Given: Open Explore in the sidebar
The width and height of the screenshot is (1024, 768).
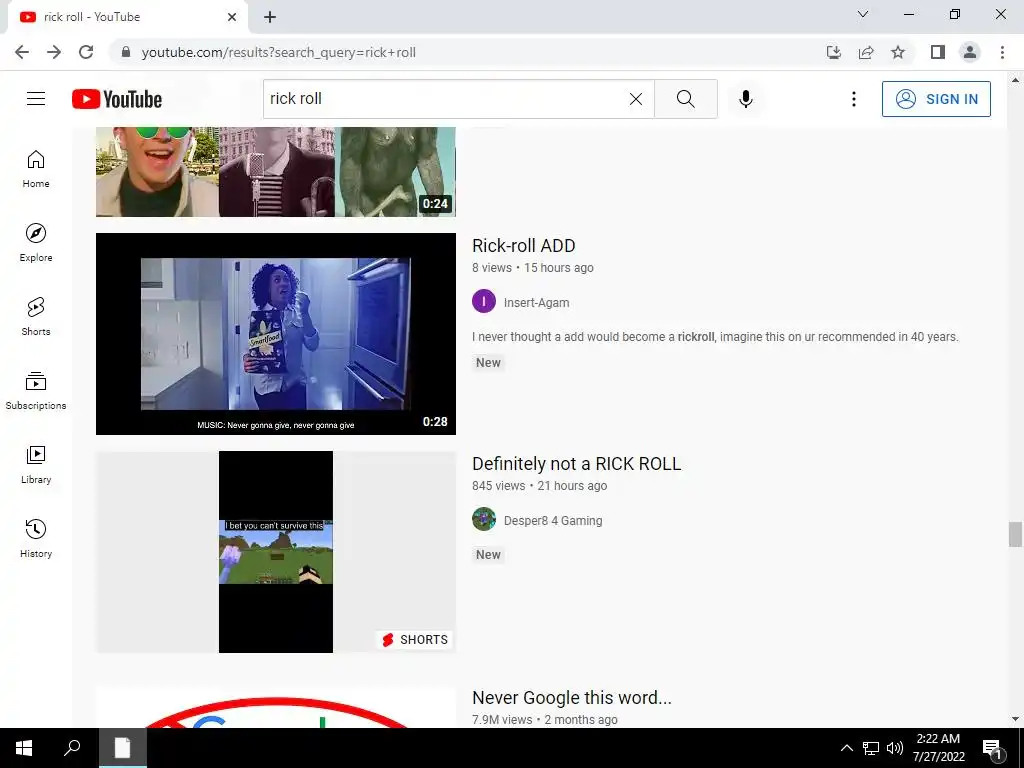Looking at the screenshot, I should point(36,243).
